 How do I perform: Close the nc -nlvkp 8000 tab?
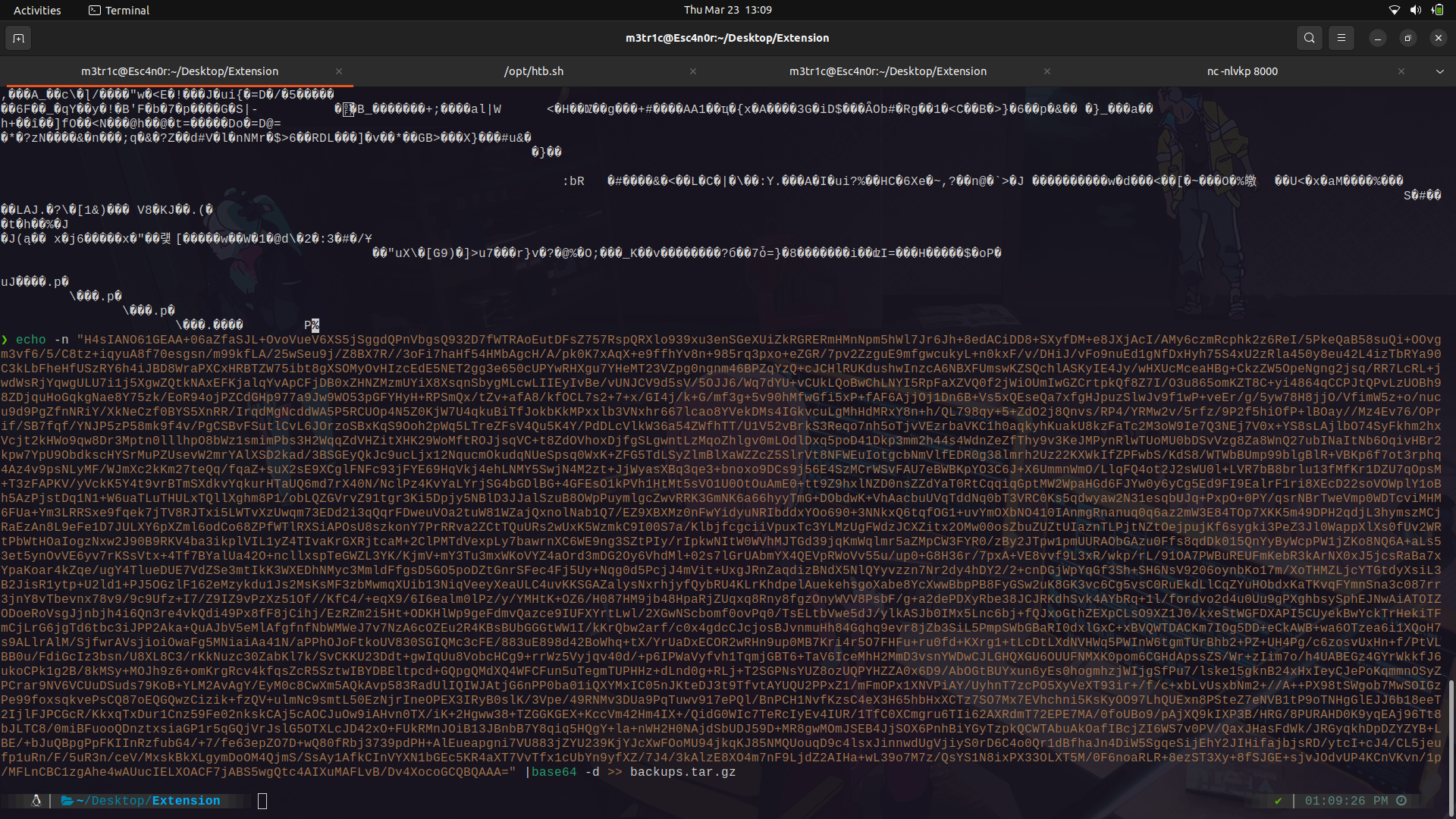click(x=1402, y=71)
